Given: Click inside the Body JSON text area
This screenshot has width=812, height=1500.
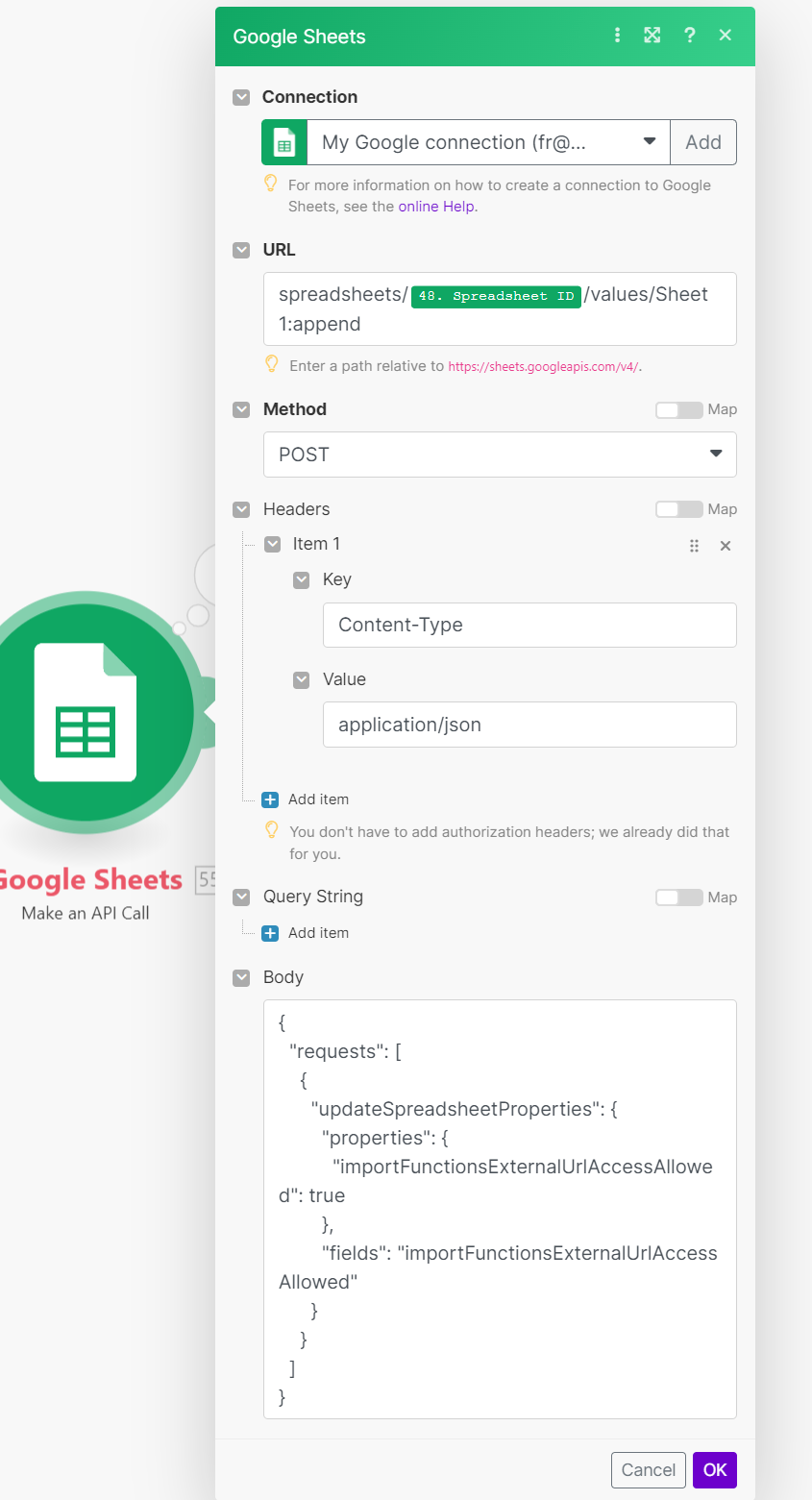Looking at the screenshot, I should coord(500,1209).
